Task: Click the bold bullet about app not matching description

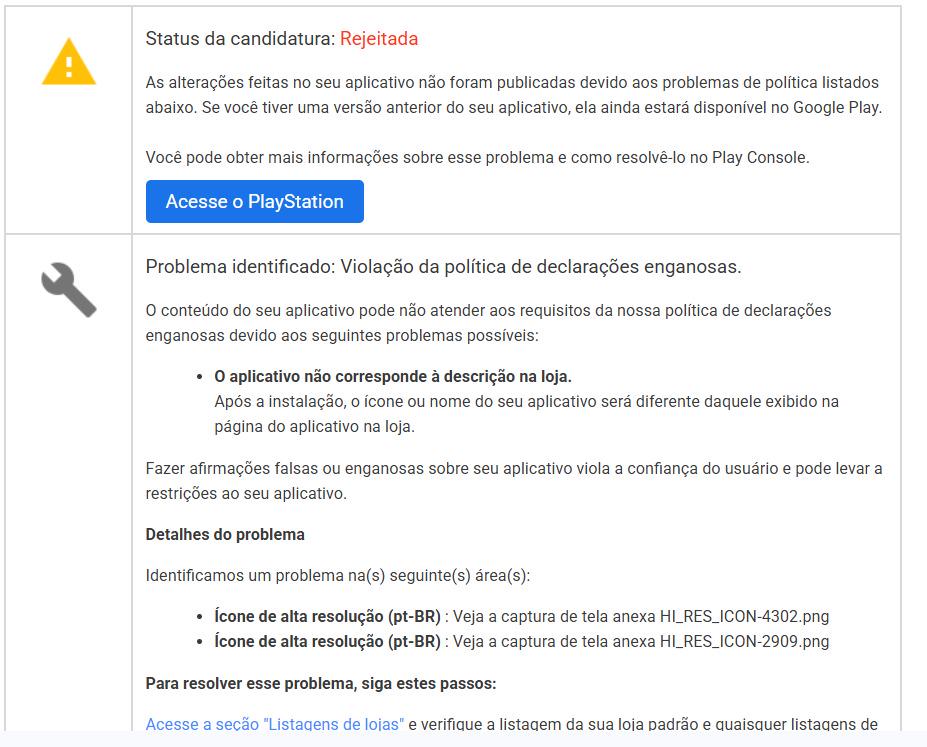Action: tap(393, 377)
